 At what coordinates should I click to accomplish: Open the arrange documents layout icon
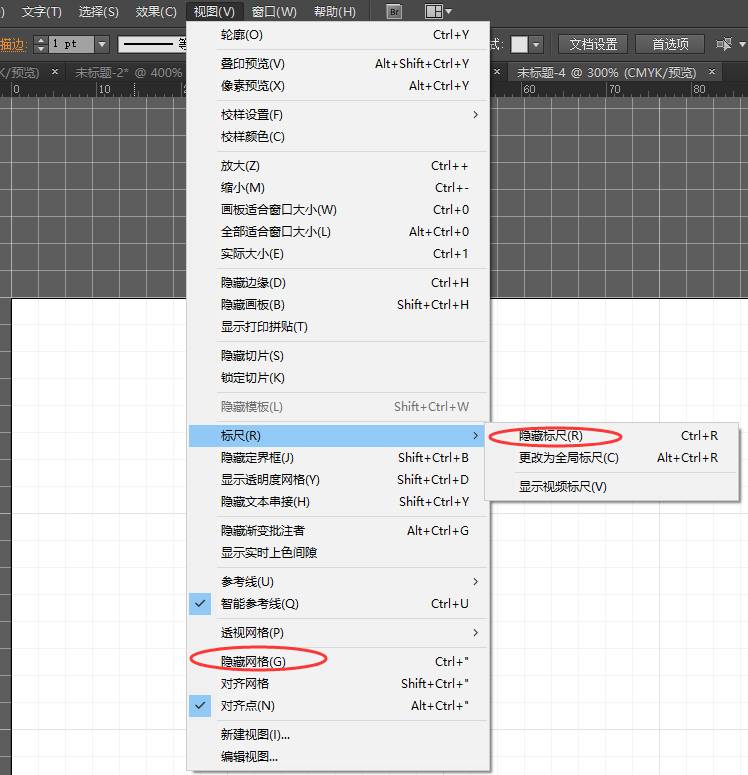coord(434,11)
